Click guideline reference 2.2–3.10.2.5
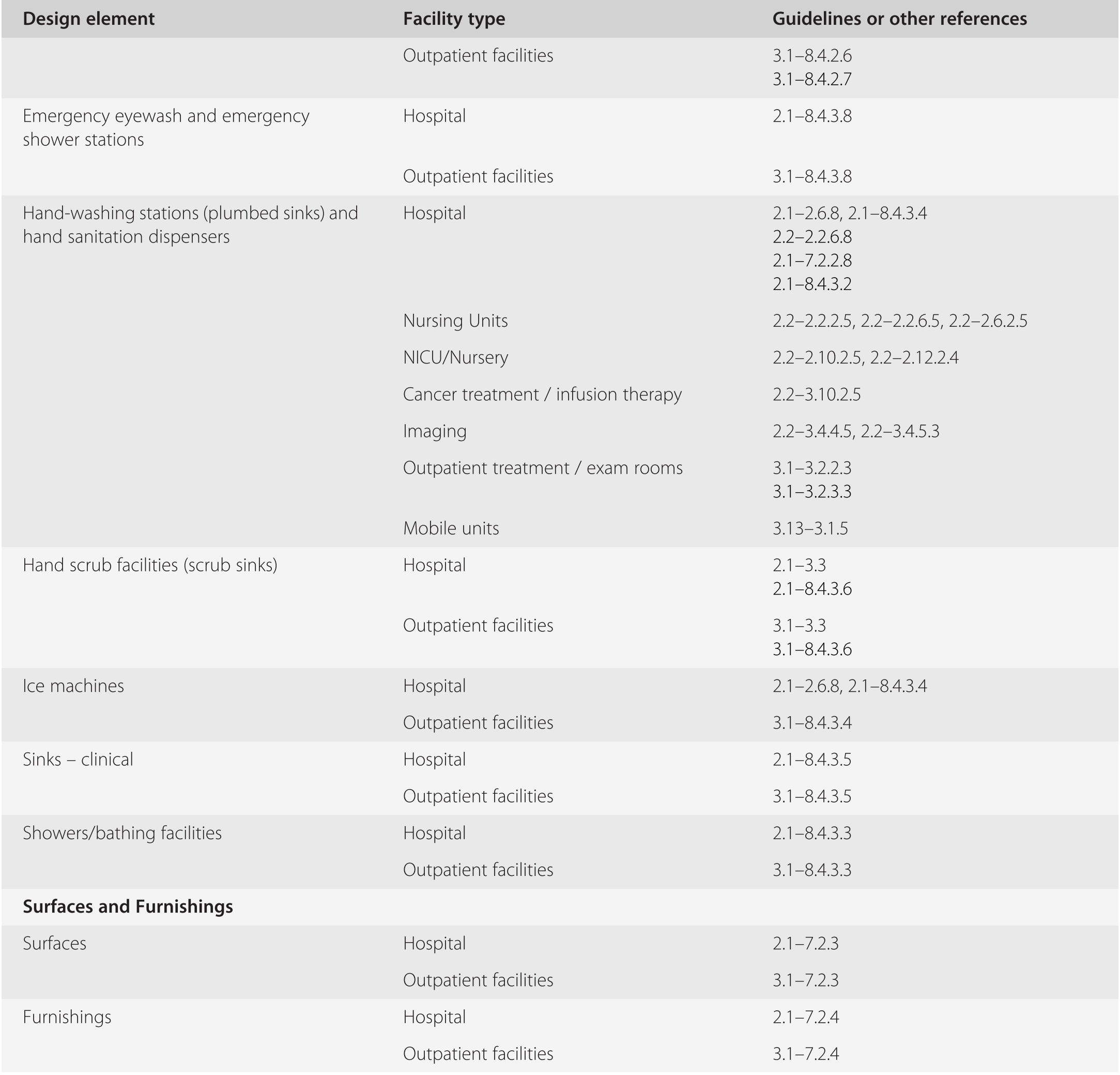Image resolution: width=1120 pixels, height=1075 pixels. [x=816, y=395]
